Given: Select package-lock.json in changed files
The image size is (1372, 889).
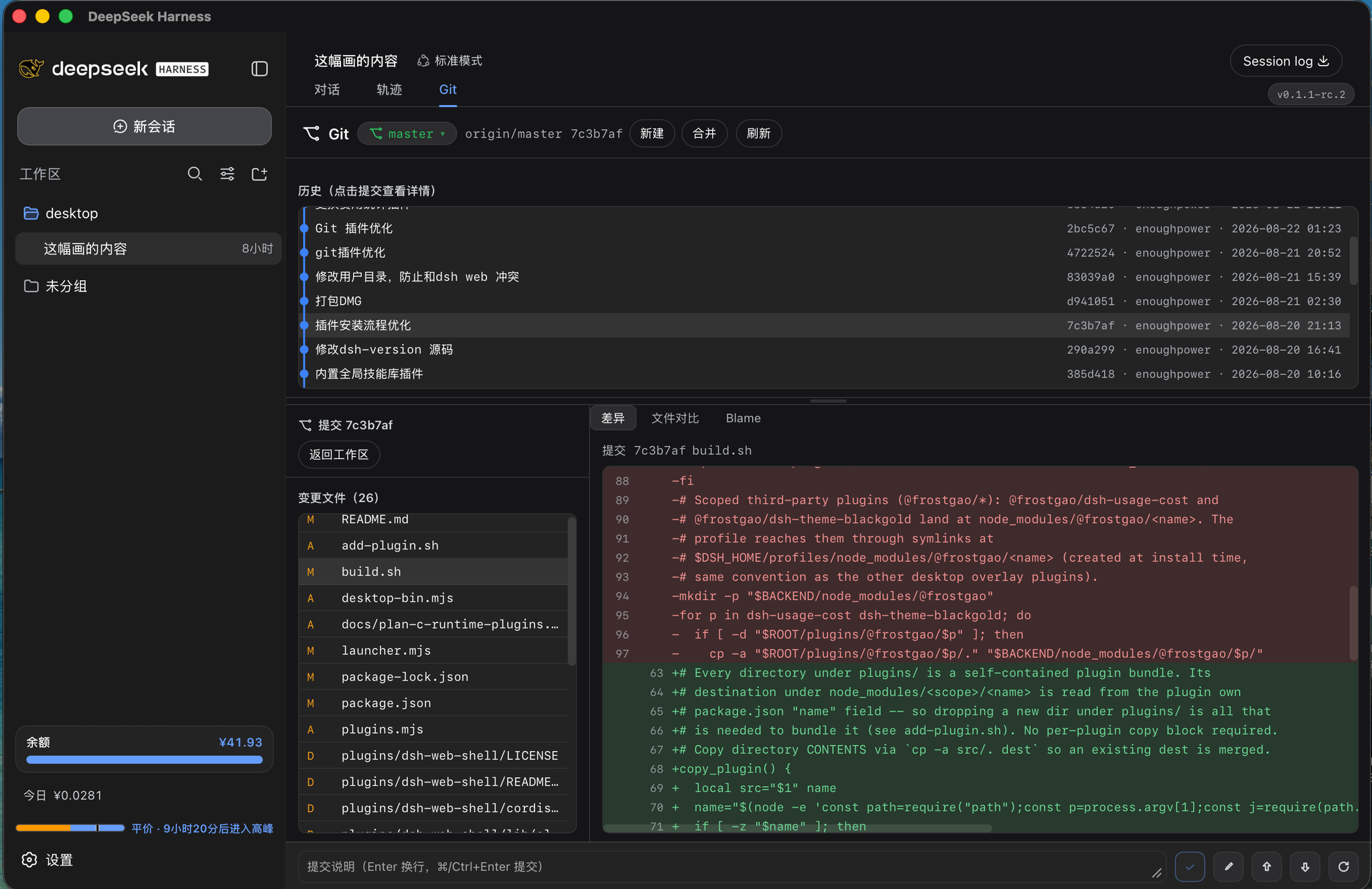Looking at the screenshot, I should (433, 677).
